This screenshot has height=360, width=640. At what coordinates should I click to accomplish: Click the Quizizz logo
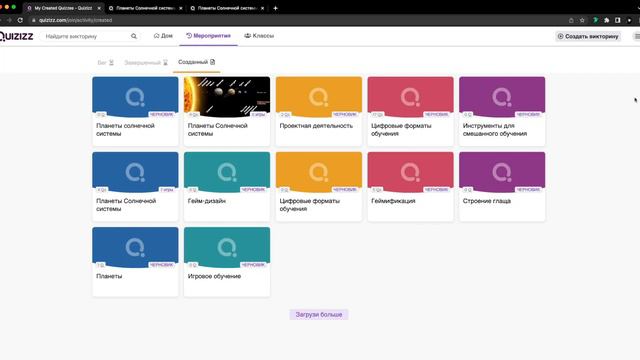coord(16,36)
